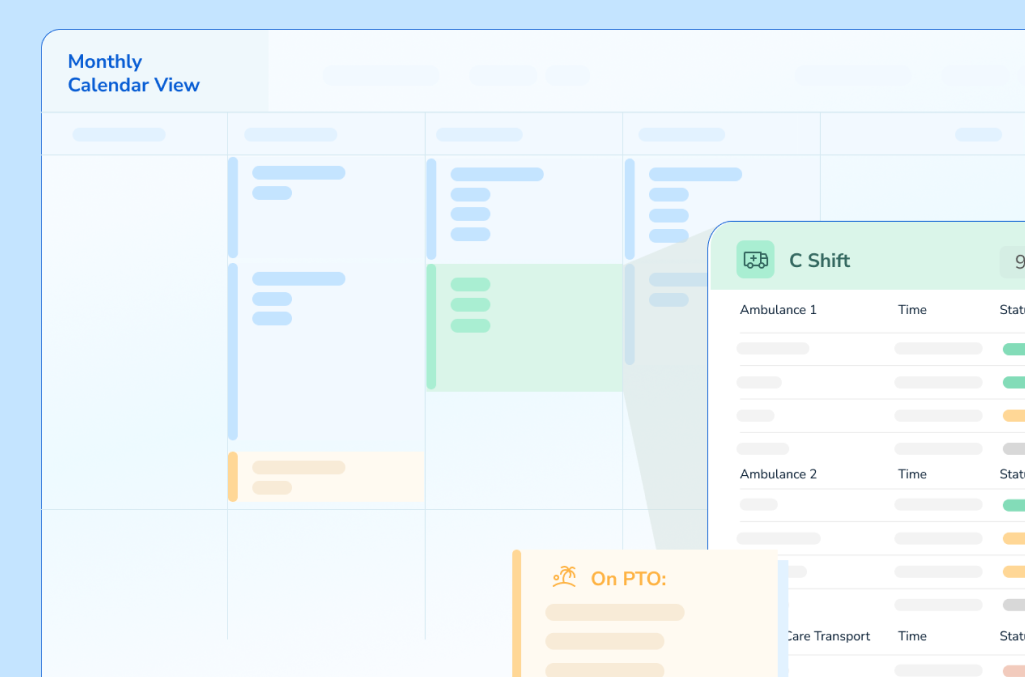
Task: Click the Ambulance 1 column header
Action: 778,310
